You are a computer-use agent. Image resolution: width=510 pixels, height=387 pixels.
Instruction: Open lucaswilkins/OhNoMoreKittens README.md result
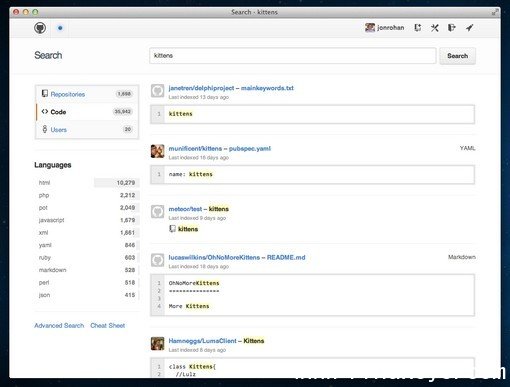click(237, 257)
